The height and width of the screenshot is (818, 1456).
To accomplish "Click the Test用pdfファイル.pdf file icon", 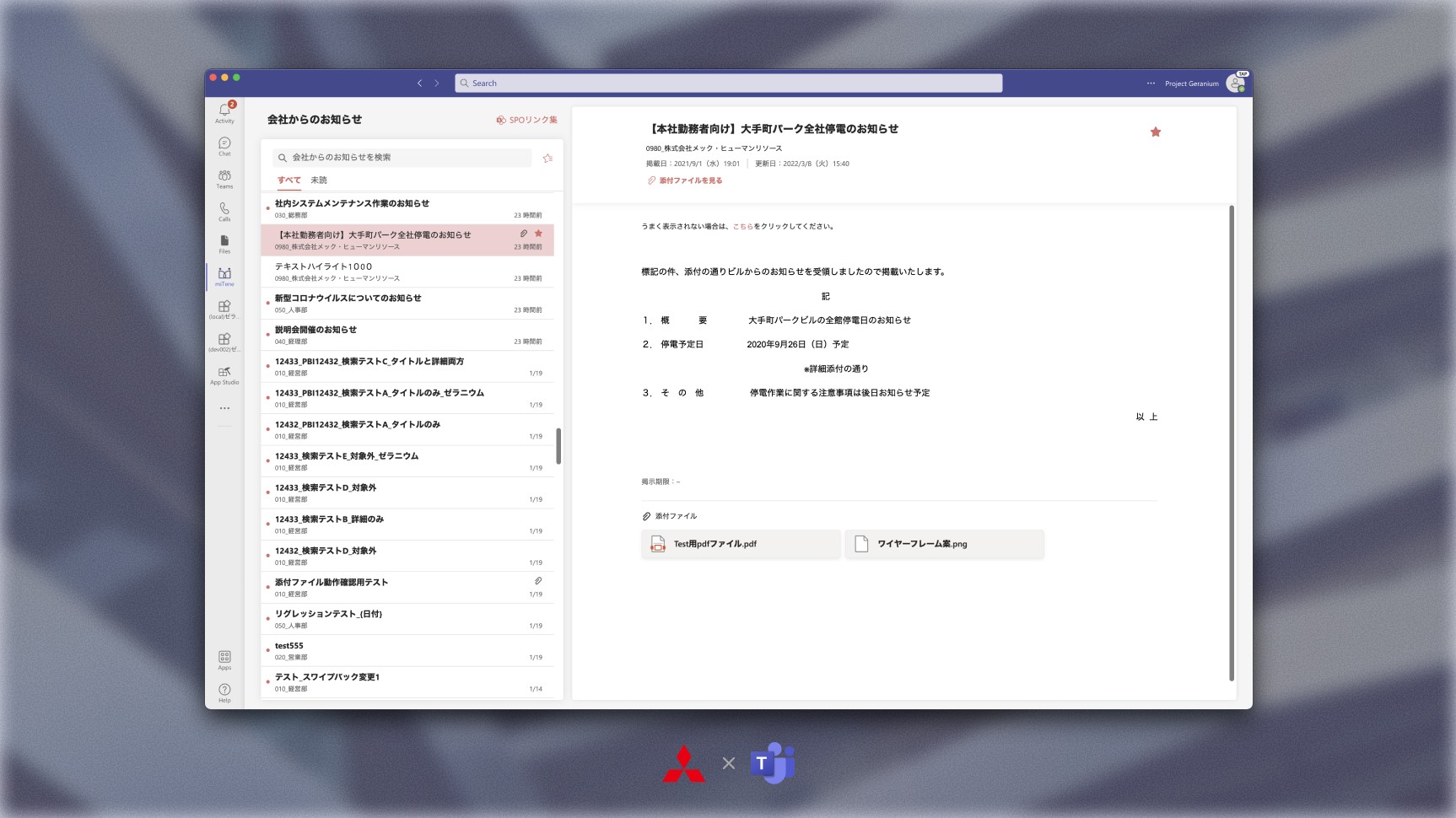I will (658, 544).
